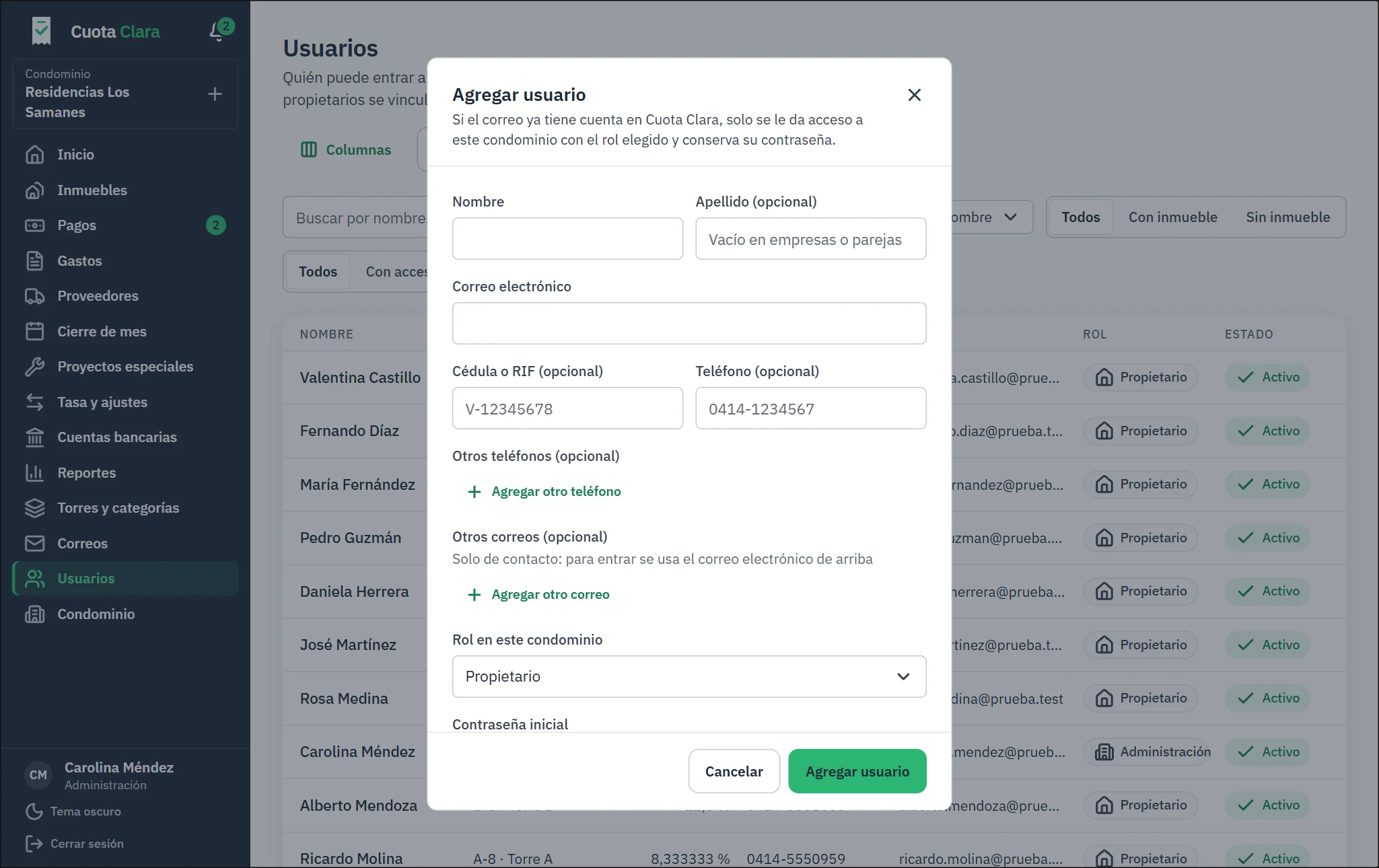
Task: Click the Cancelar button
Action: tap(734, 771)
